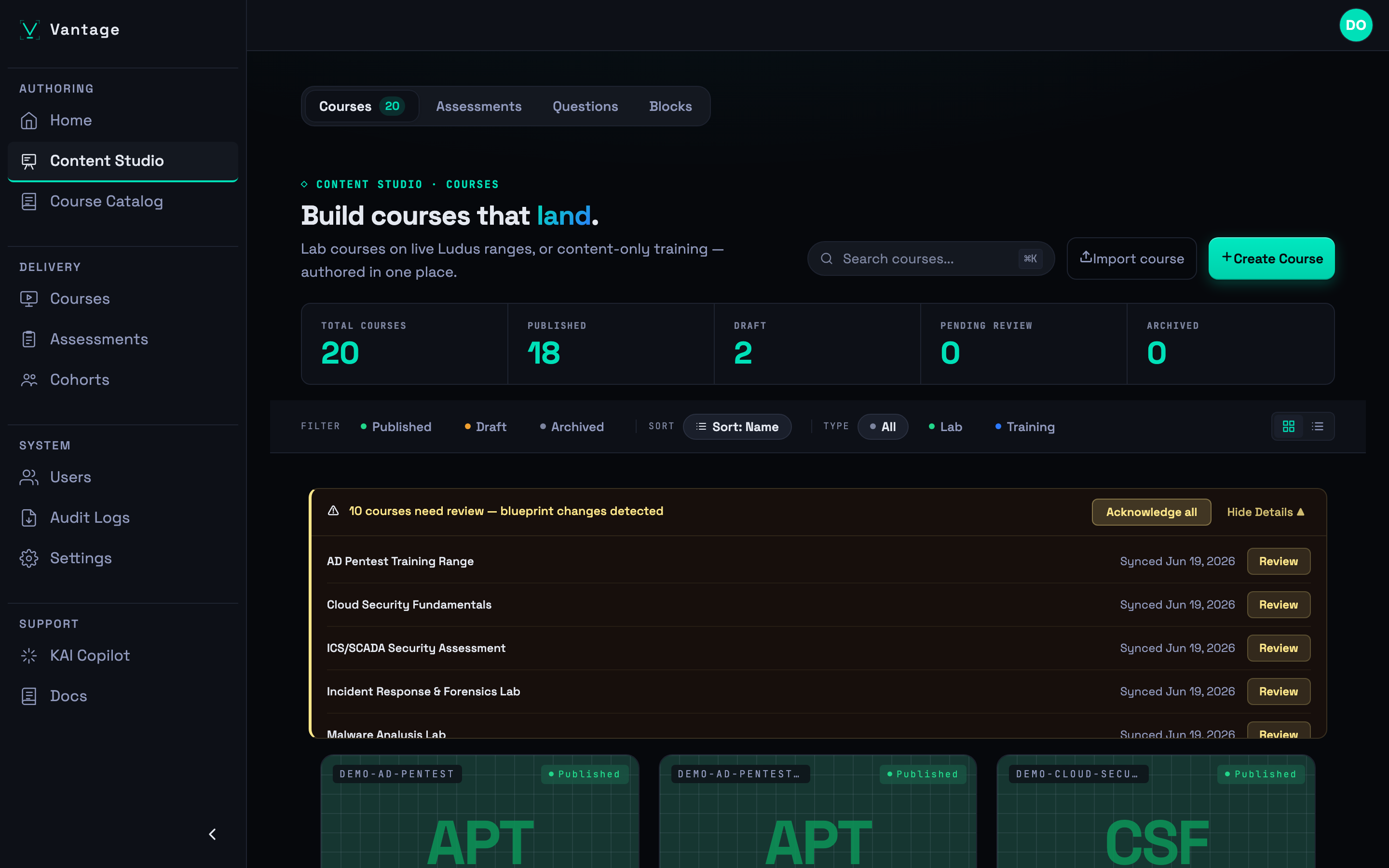The height and width of the screenshot is (868, 1389).
Task: Toggle the Published status filter
Action: (x=396, y=427)
